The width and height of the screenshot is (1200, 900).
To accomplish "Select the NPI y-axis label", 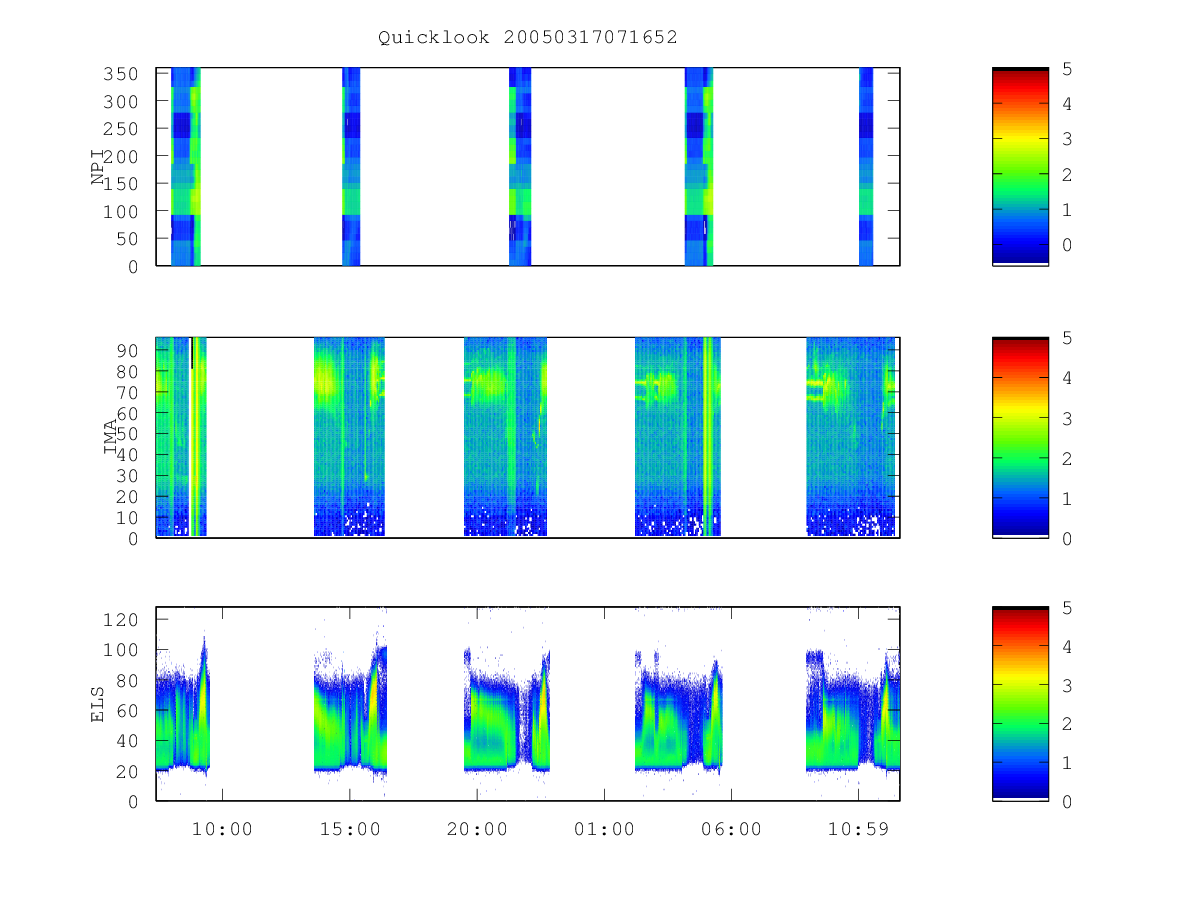I will (x=99, y=166).
